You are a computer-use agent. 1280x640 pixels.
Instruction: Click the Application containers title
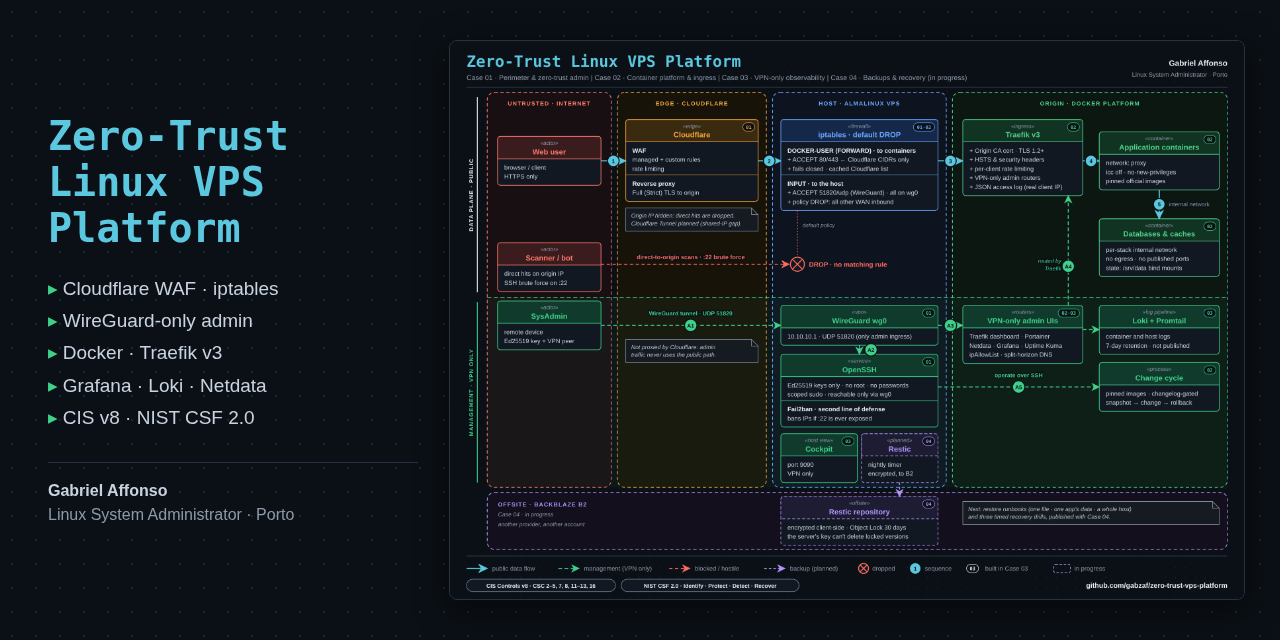pyautogui.click(x=1159, y=147)
